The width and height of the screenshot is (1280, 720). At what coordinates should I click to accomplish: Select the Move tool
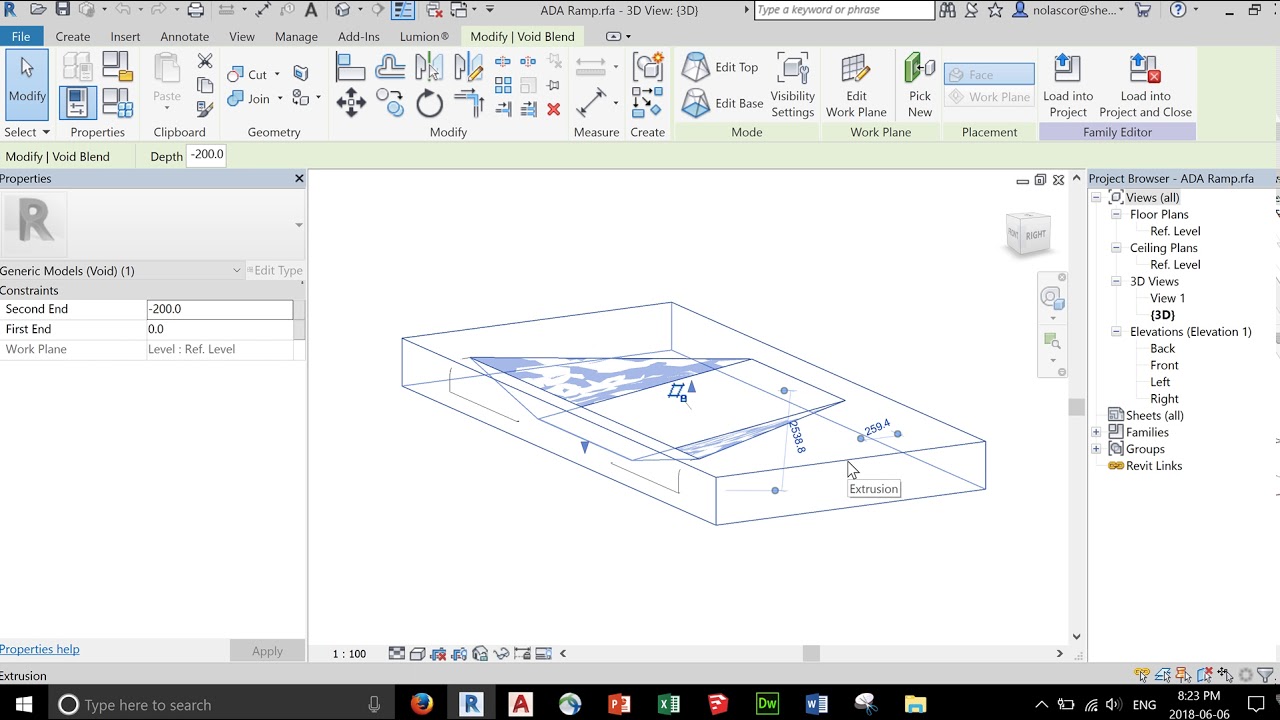click(x=350, y=102)
